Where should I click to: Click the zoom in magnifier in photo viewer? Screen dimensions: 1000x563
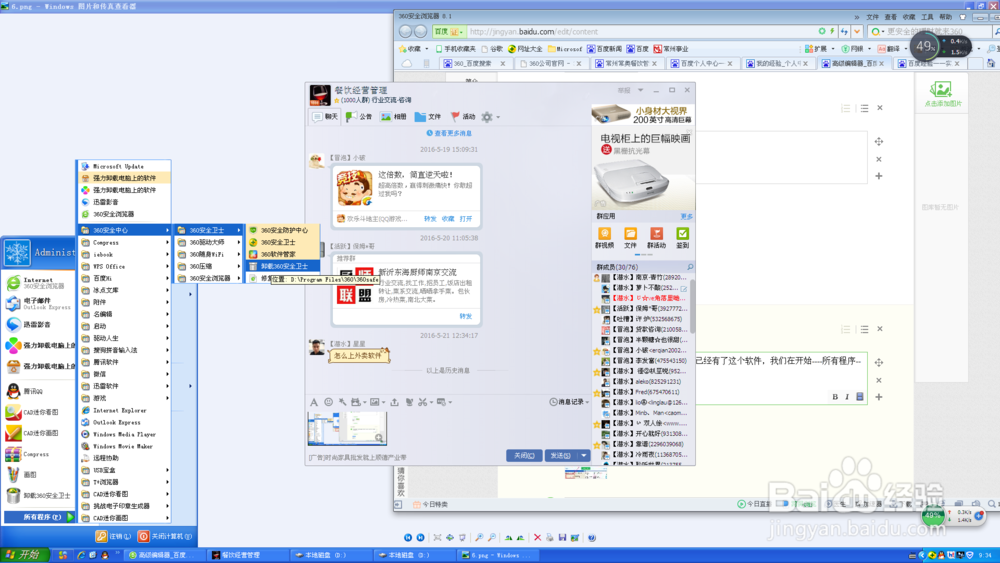[x=479, y=537]
